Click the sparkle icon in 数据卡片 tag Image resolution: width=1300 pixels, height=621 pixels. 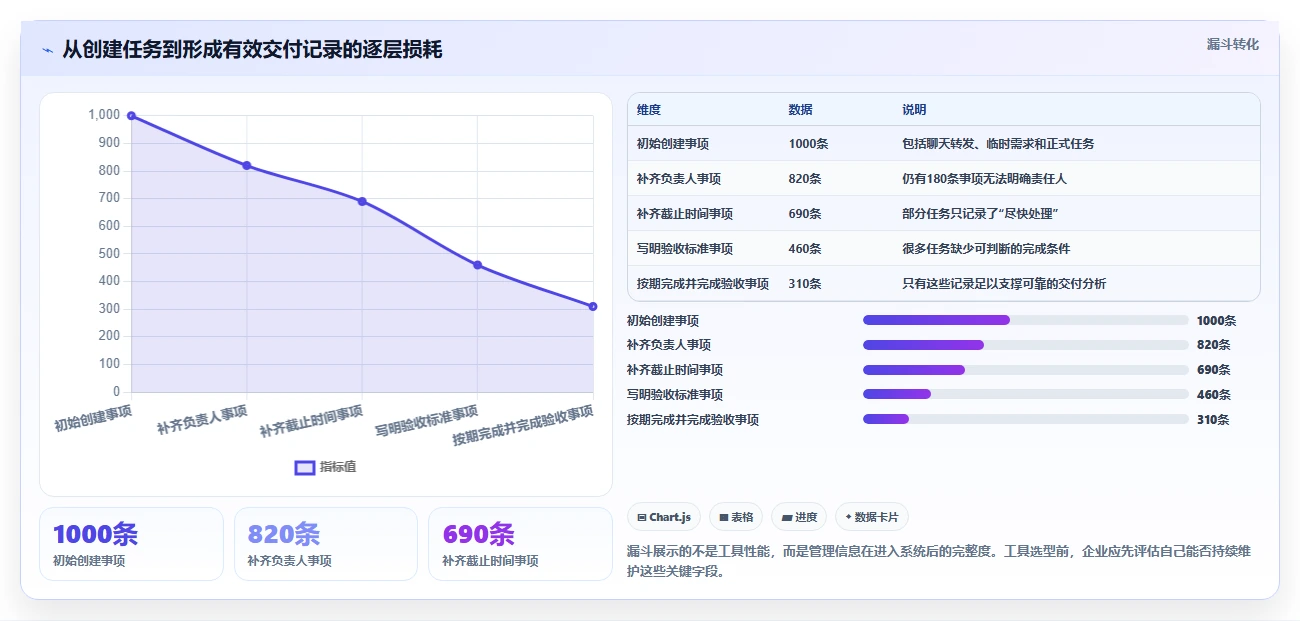(848, 517)
